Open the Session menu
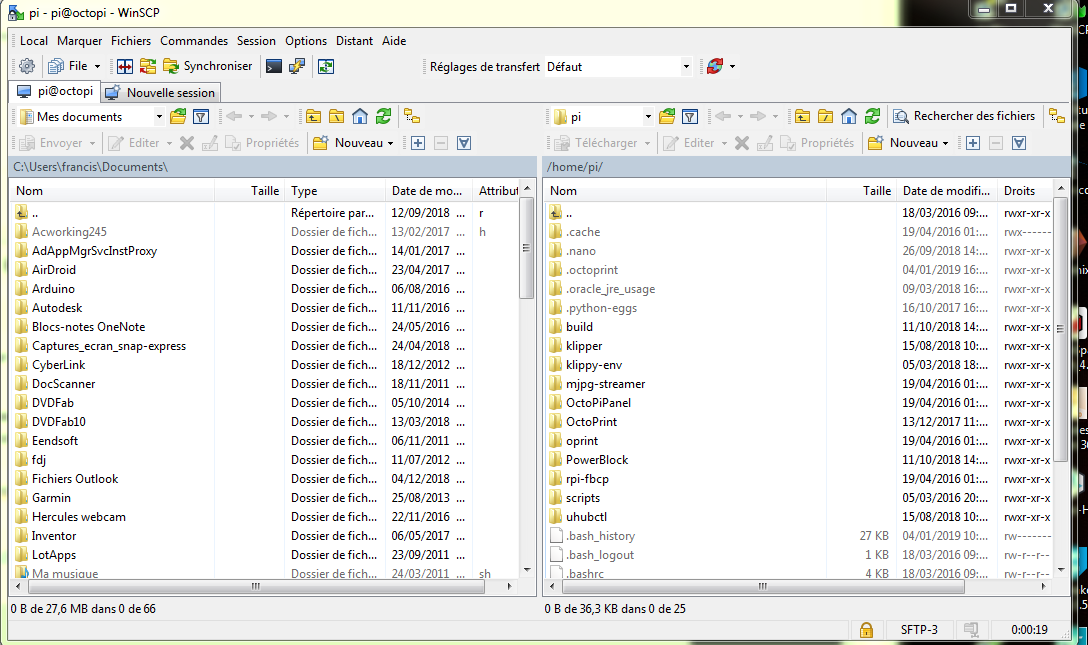Screen dimensions: 1088x645 tap(256, 41)
